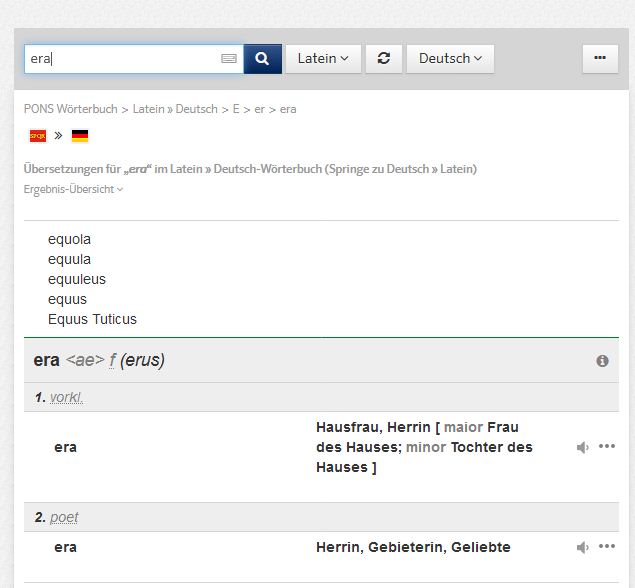The height and width of the screenshot is (588, 635).
Task: Click the vorkl. abbreviation label
Action: tap(67, 397)
